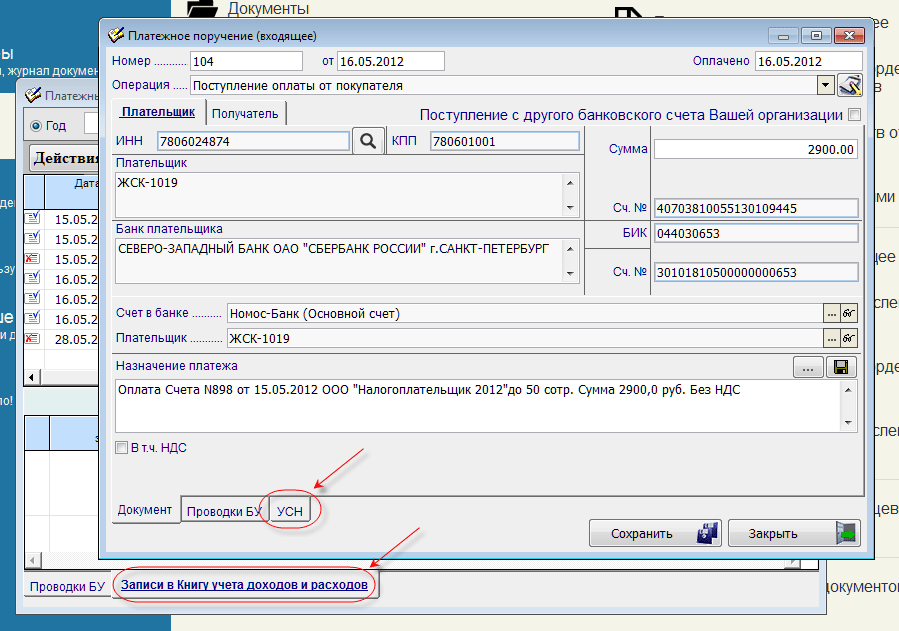Switch to the Получатель tab
This screenshot has width=899, height=631.
(245, 113)
